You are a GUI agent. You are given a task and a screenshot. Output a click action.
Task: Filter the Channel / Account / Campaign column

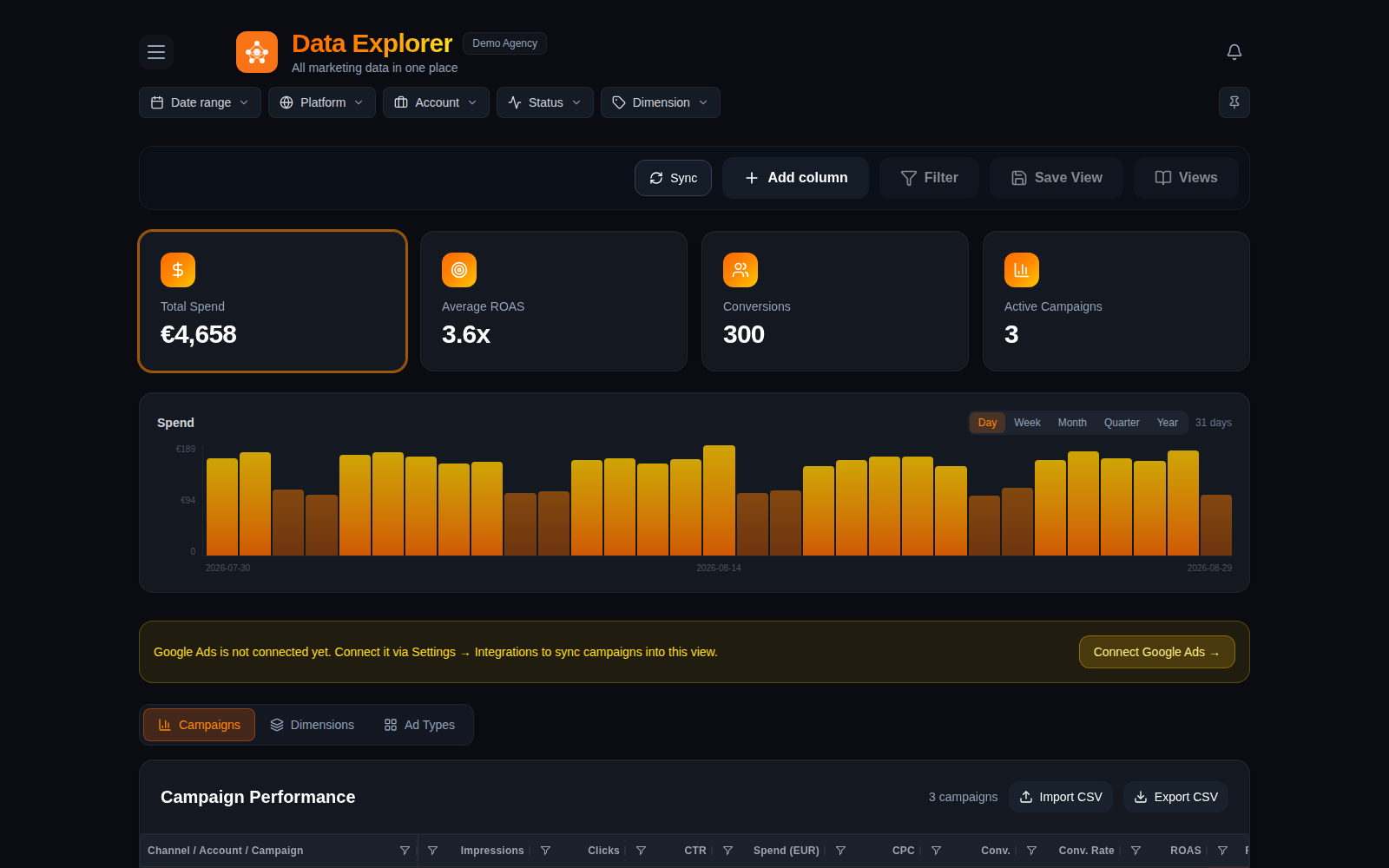[x=405, y=851]
